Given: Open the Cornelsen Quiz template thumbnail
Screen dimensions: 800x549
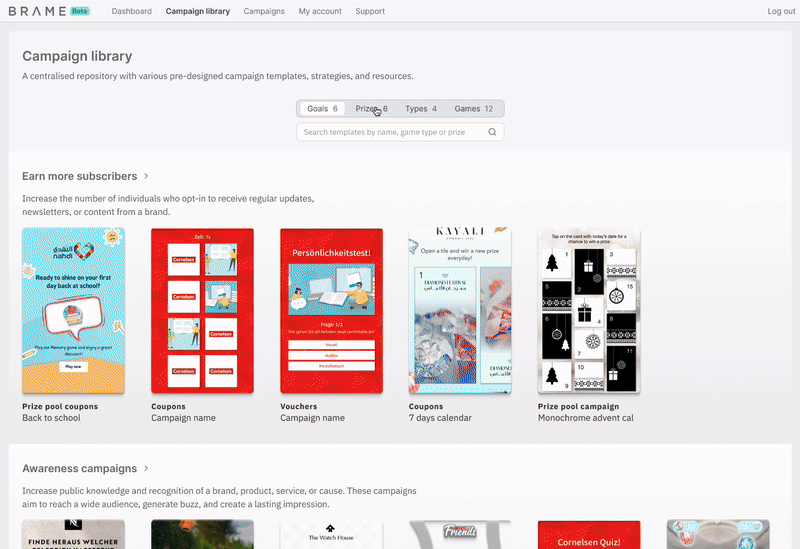Looking at the screenshot, I should coord(589,535).
